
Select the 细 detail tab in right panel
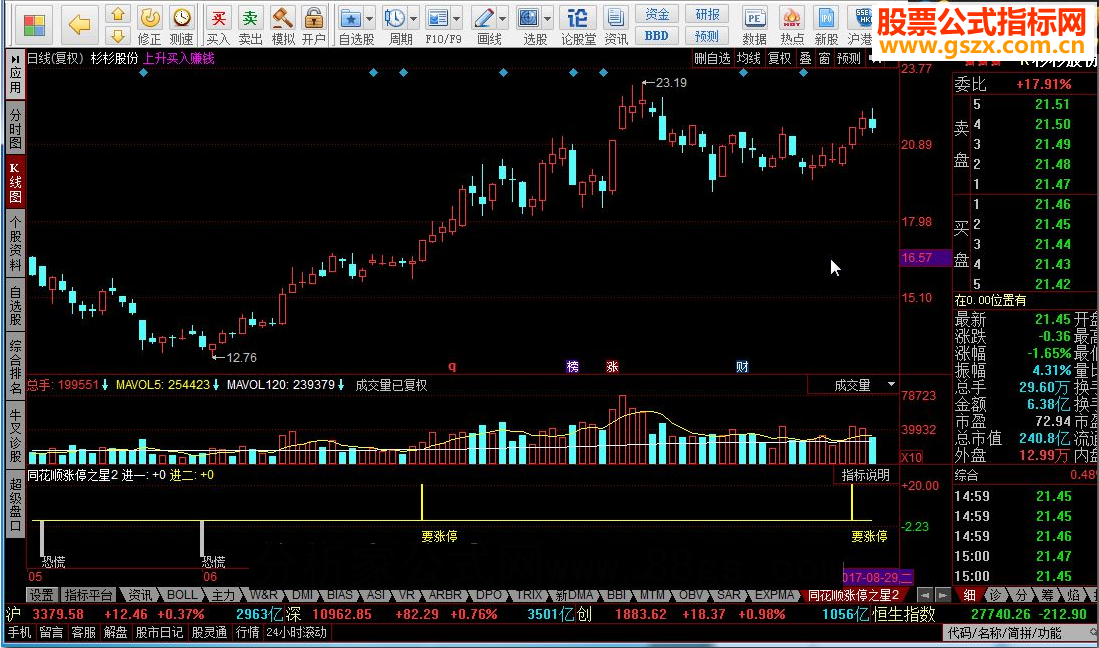click(x=969, y=595)
